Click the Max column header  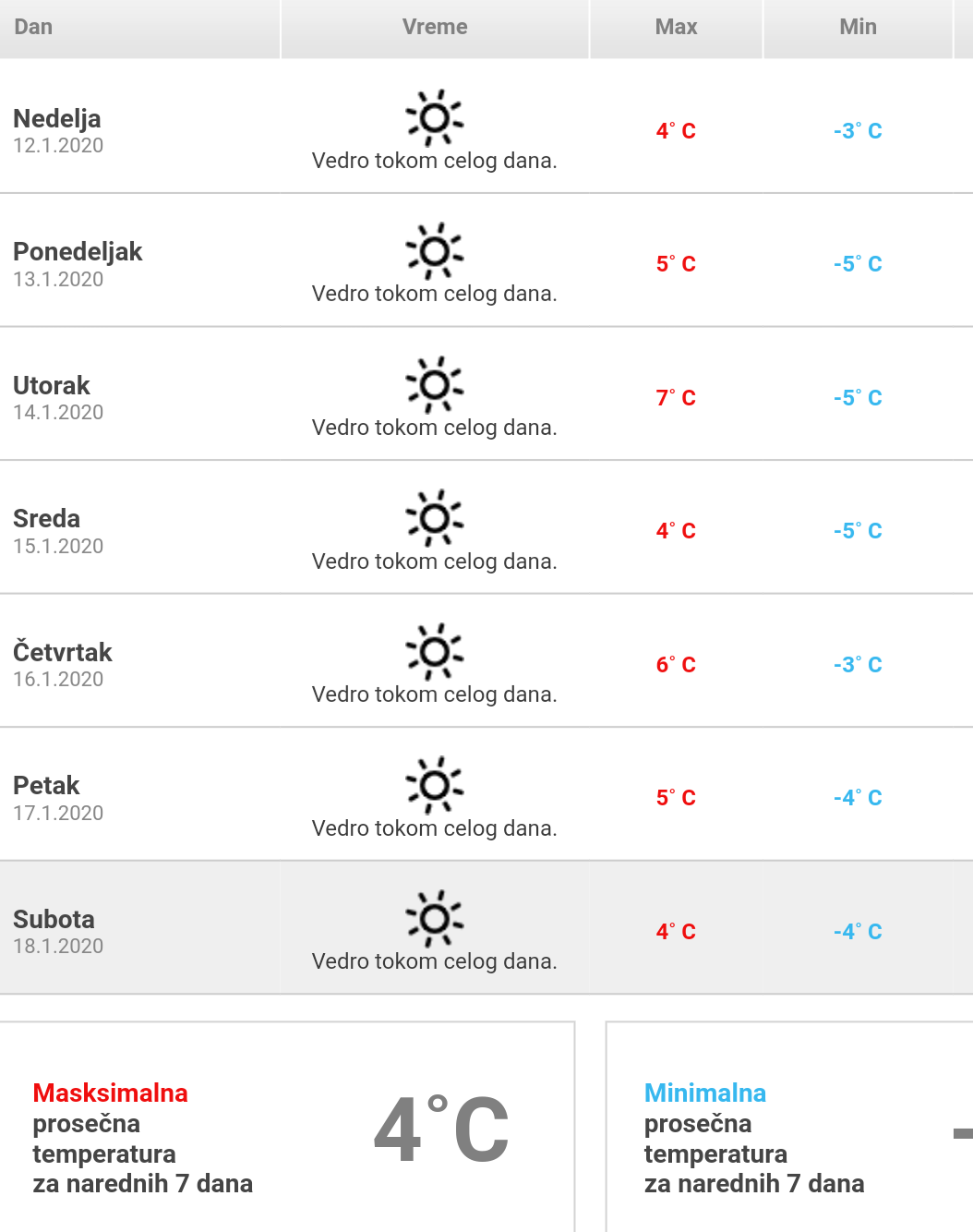(676, 27)
